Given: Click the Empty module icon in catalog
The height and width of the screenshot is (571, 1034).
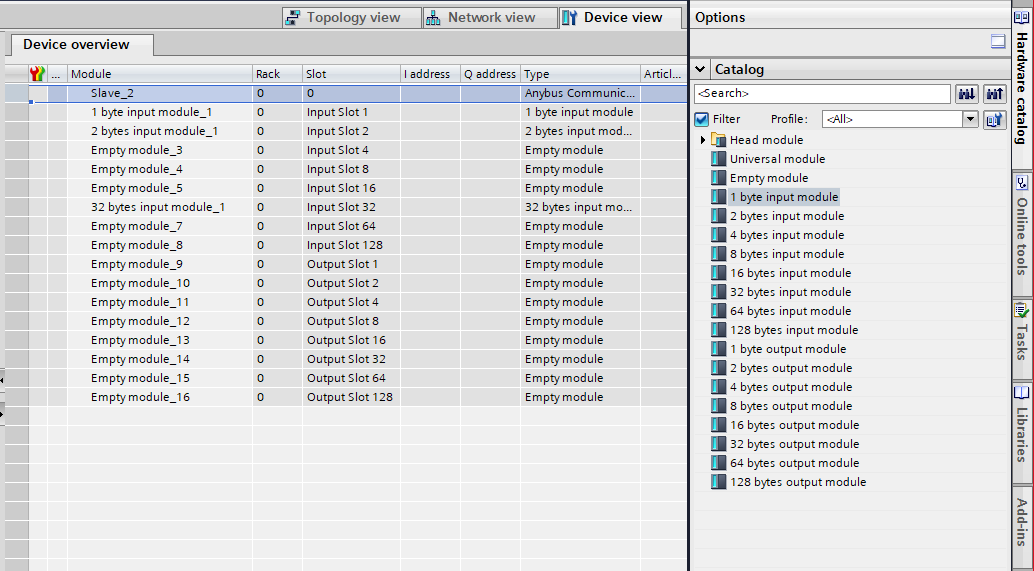Looking at the screenshot, I should click(718, 178).
